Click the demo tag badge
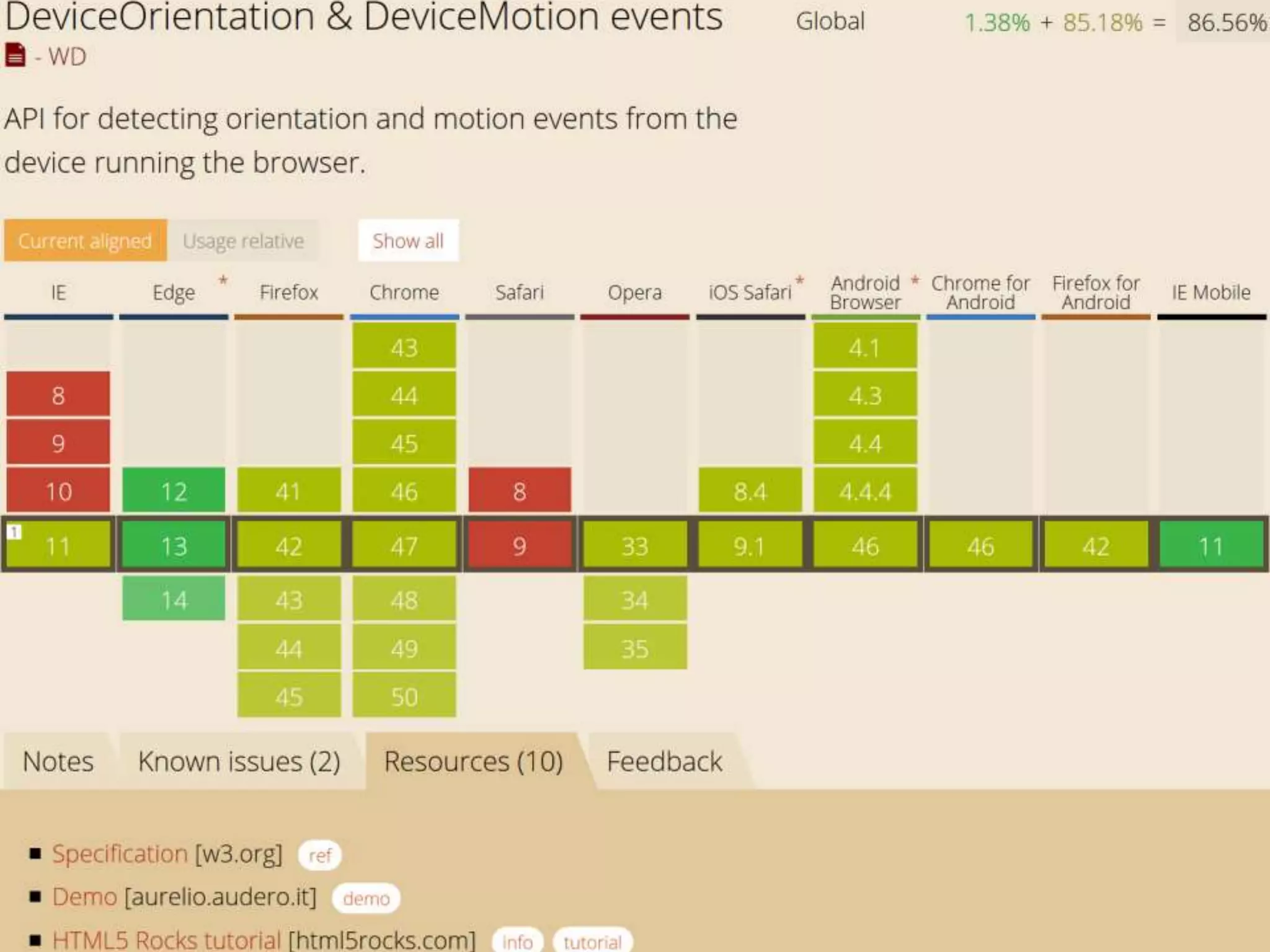 [366, 898]
